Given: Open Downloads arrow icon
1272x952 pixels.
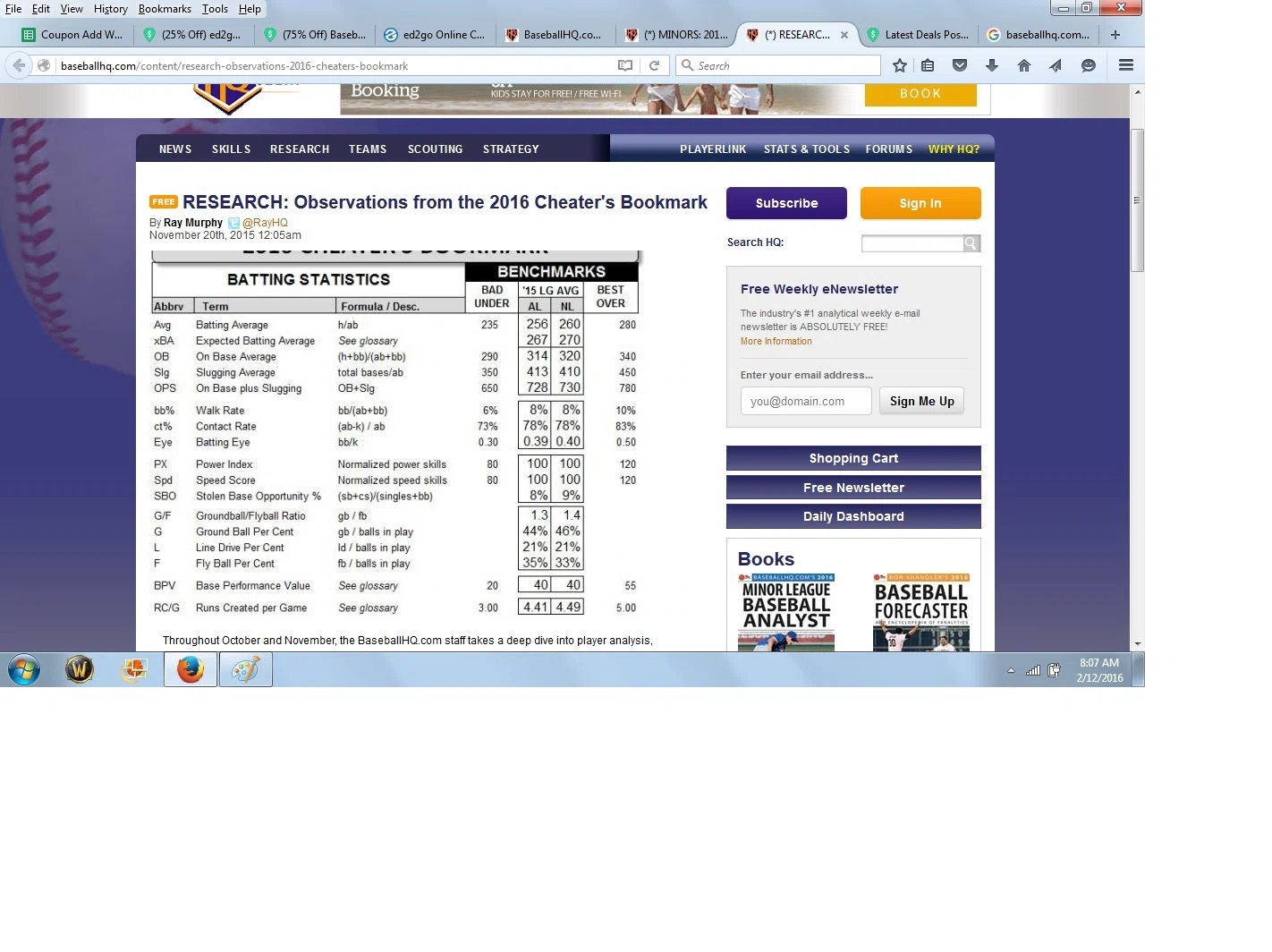Looking at the screenshot, I should 992,65.
